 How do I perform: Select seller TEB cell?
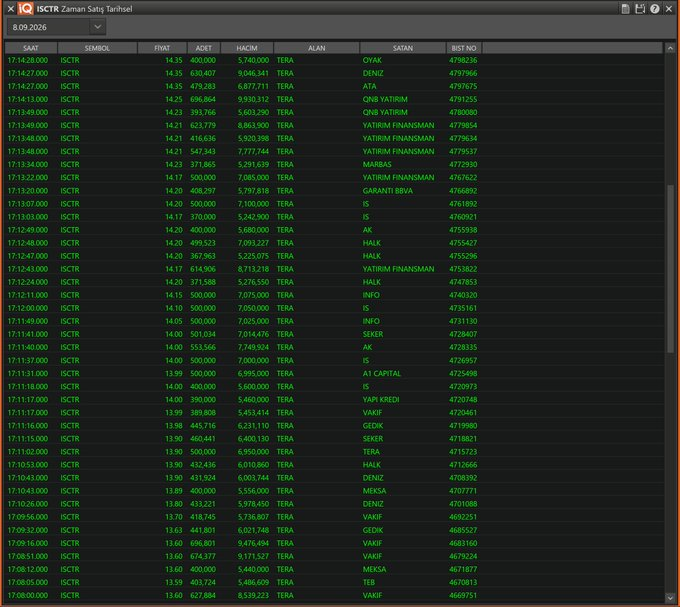(369, 582)
